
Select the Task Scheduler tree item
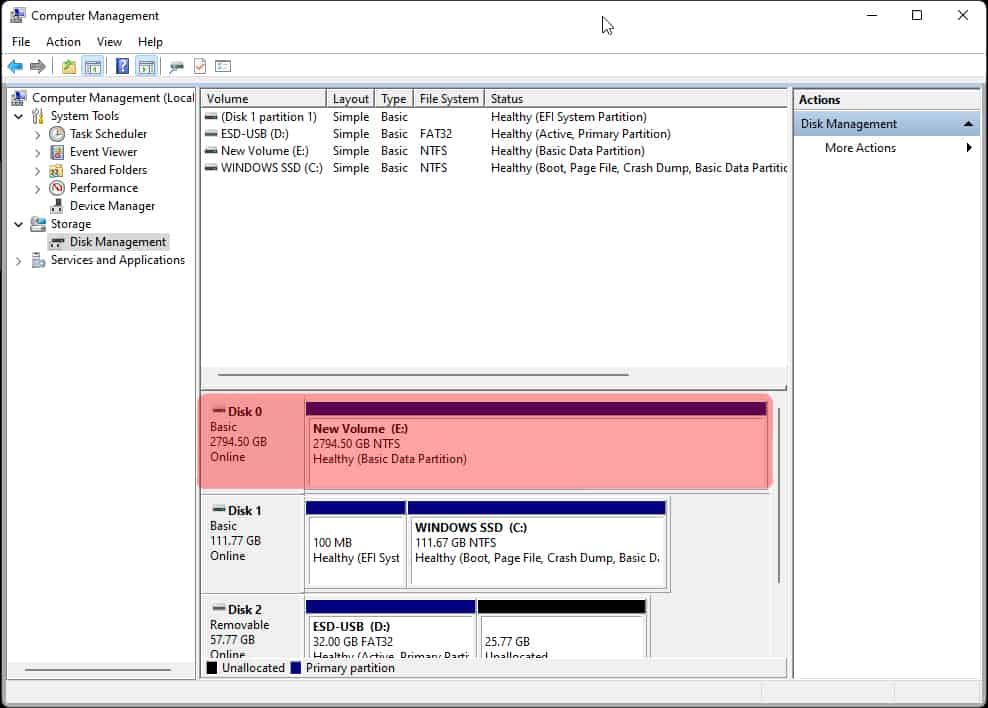(x=108, y=134)
